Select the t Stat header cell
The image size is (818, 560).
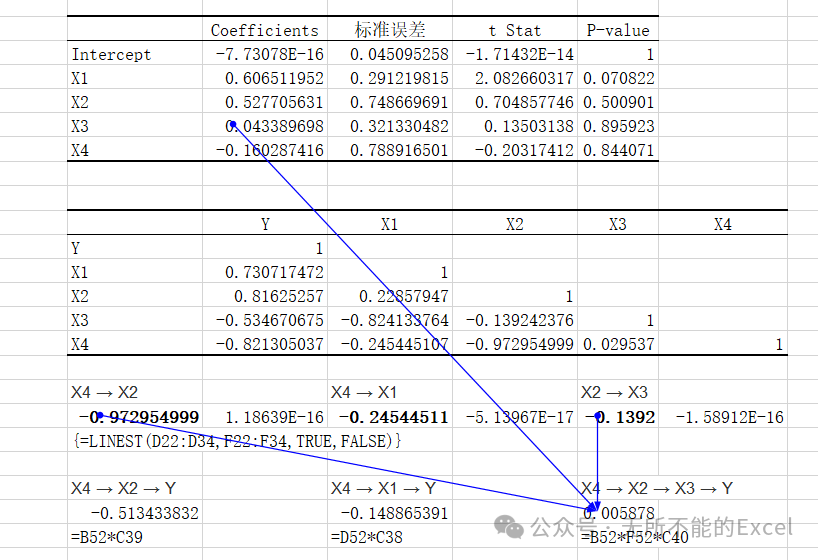click(x=514, y=30)
